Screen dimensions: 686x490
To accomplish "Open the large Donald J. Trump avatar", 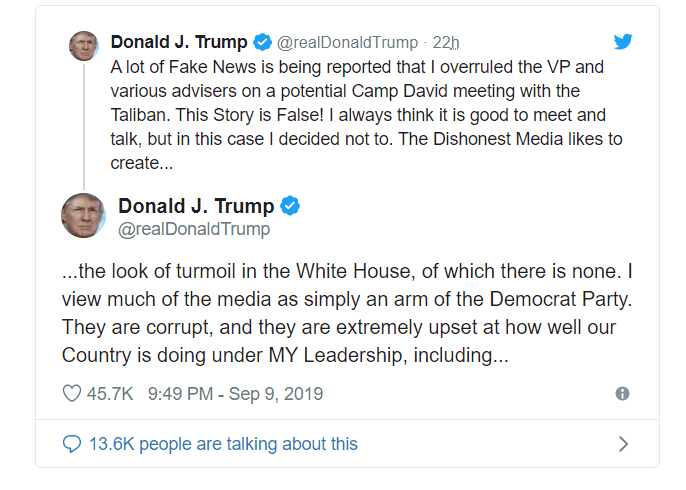I will pos(83,215).
